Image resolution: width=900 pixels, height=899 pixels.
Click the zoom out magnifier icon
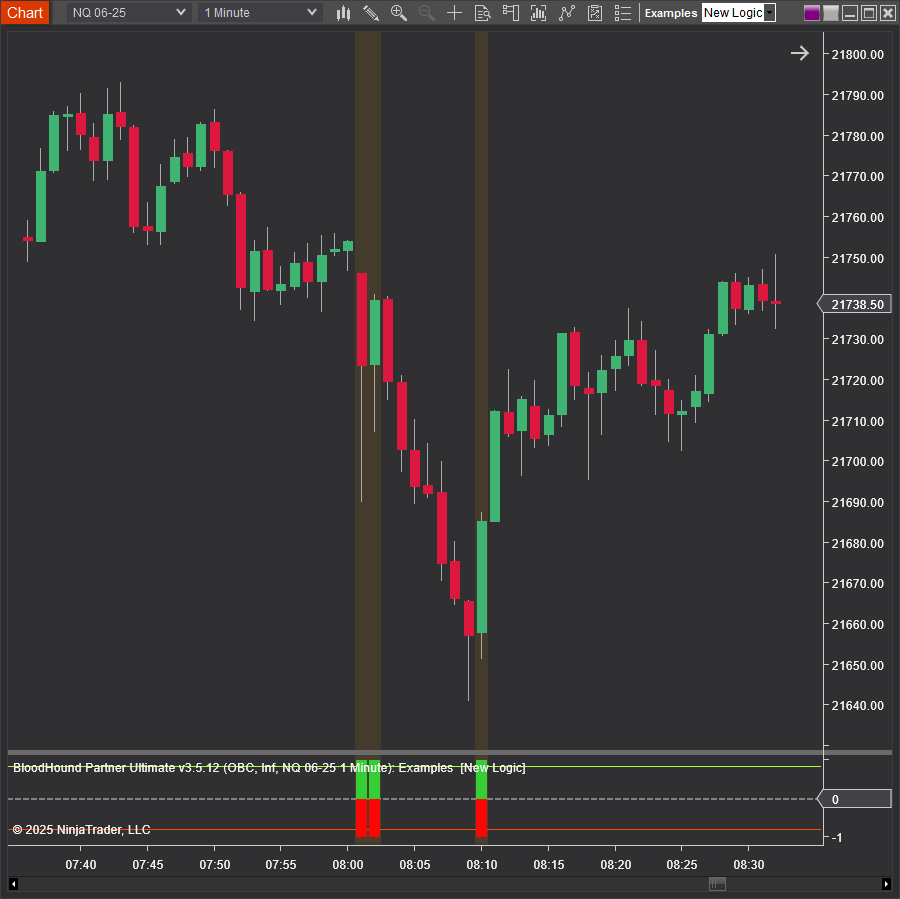click(x=426, y=13)
